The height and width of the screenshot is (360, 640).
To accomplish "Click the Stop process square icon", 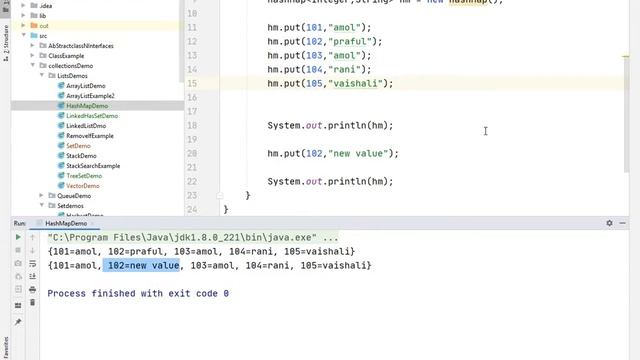I will click(x=18, y=250).
